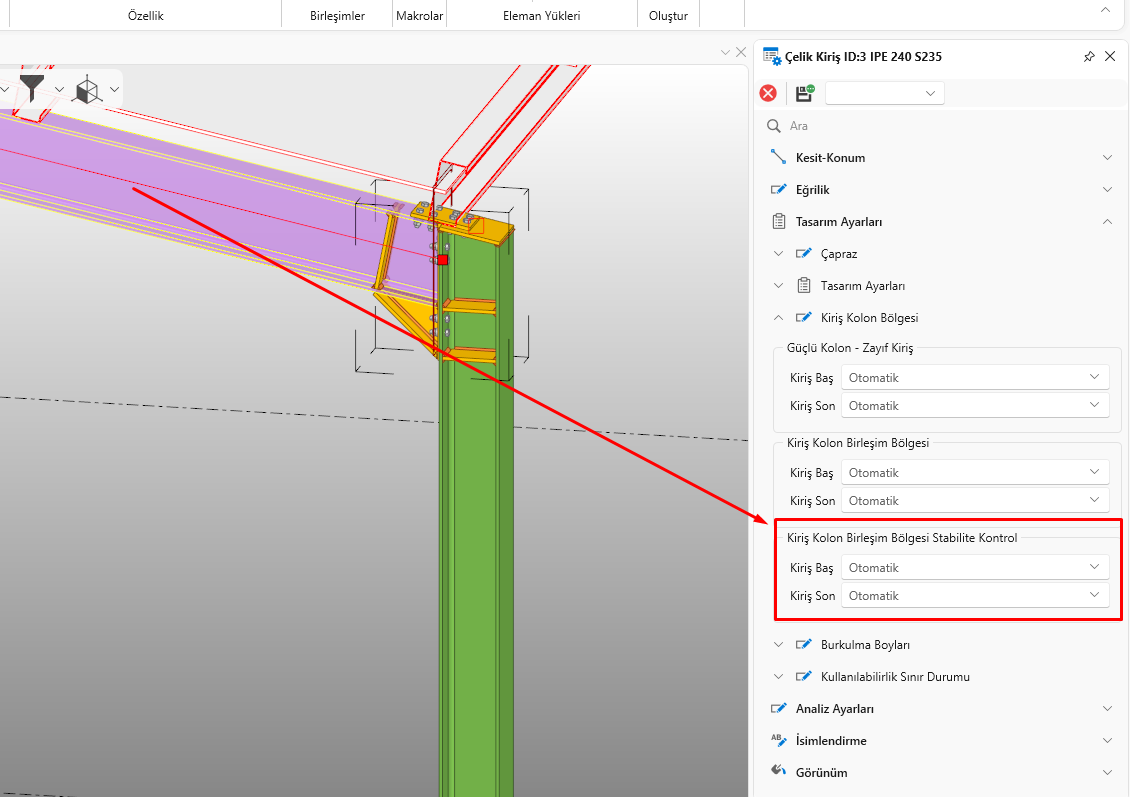The image size is (1130, 797).
Task: Click the funnel filter icon in viewport
Action: tap(32, 89)
